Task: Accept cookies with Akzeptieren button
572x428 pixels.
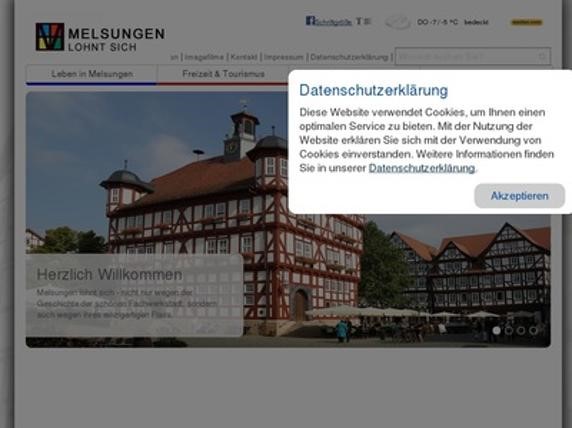Action: (519, 196)
